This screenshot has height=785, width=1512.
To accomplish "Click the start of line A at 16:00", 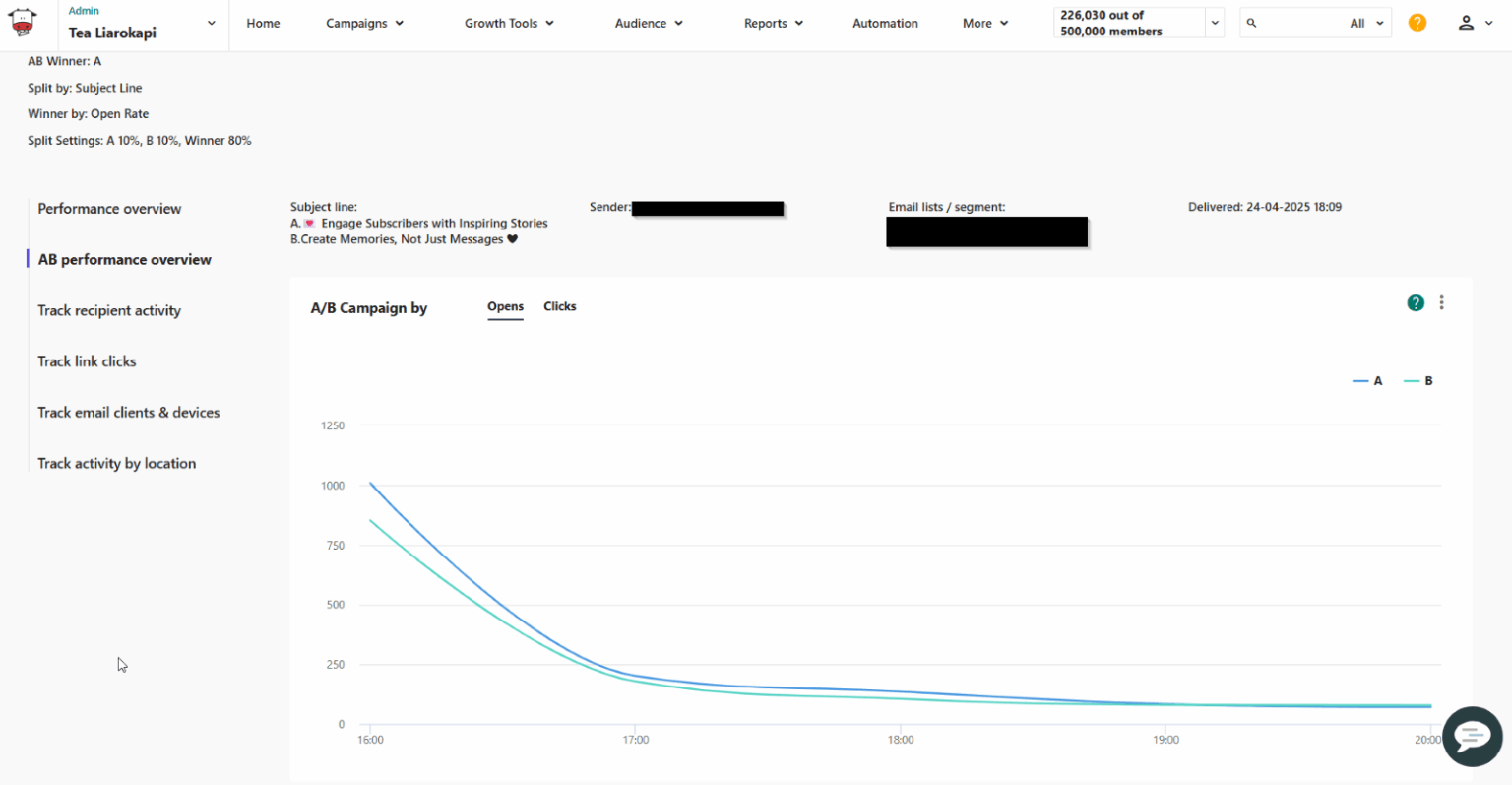I will pyautogui.click(x=370, y=484).
